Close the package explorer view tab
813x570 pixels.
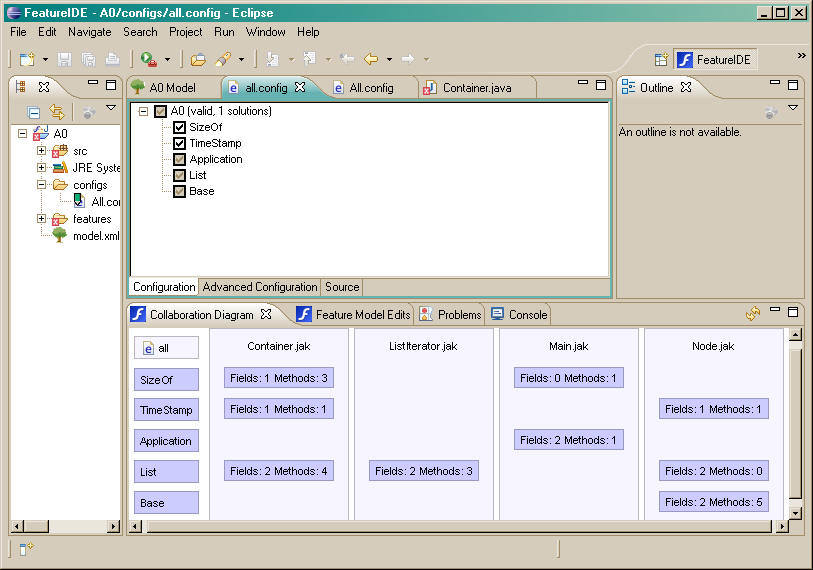[x=44, y=87]
